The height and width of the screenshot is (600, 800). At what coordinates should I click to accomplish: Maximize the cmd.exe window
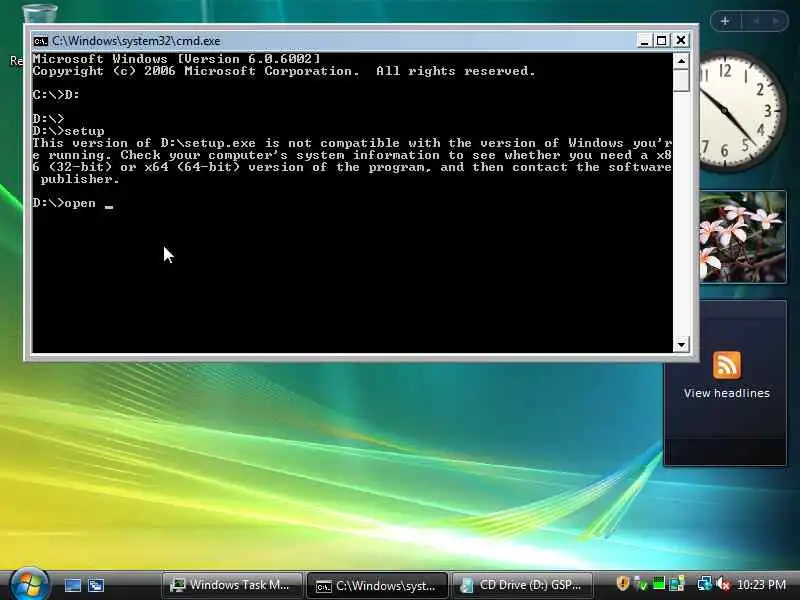pyautogui.click(x=662, y=40)
